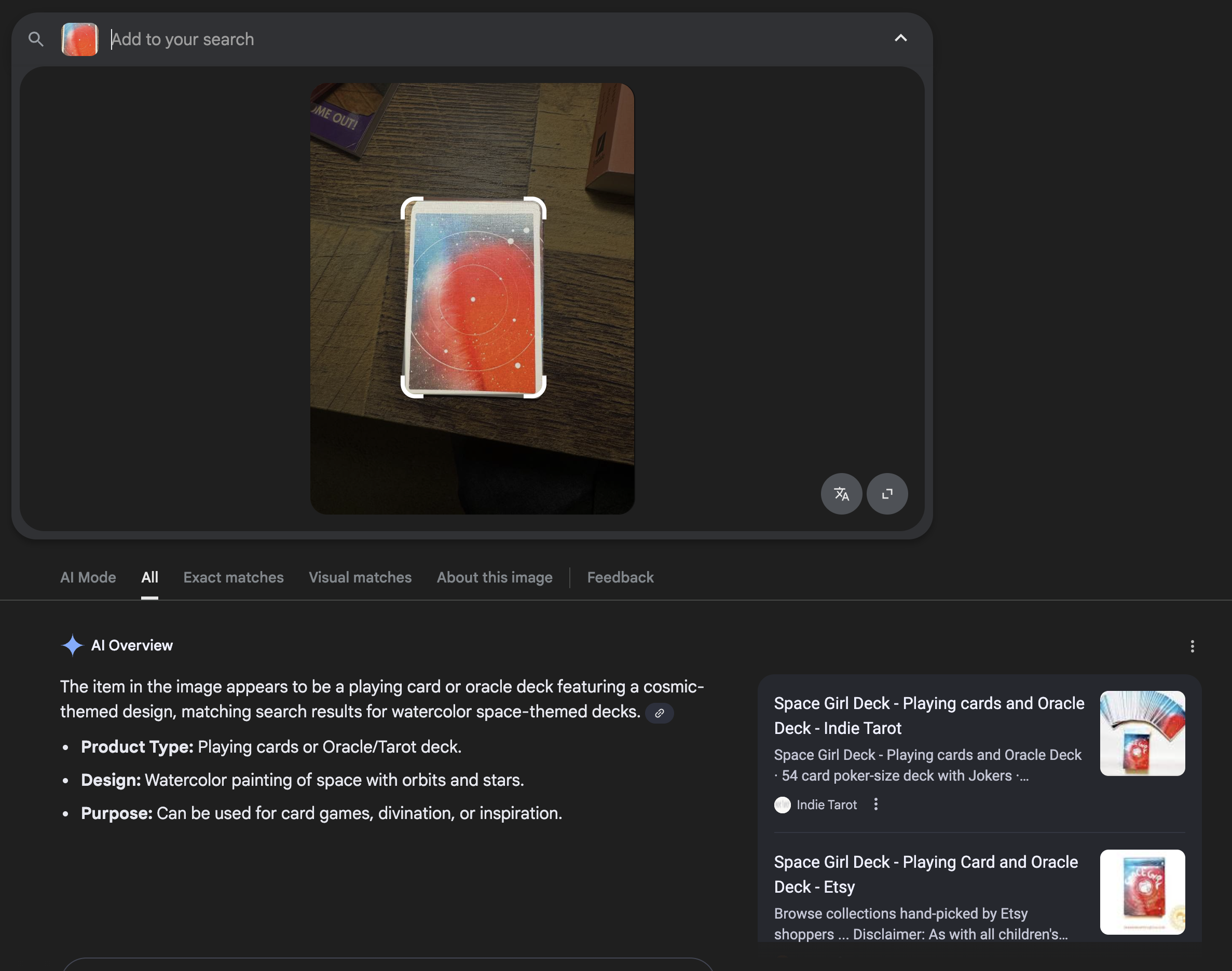
Task: Open the AI Overview three-dot menu
Action: point(1192,646)
